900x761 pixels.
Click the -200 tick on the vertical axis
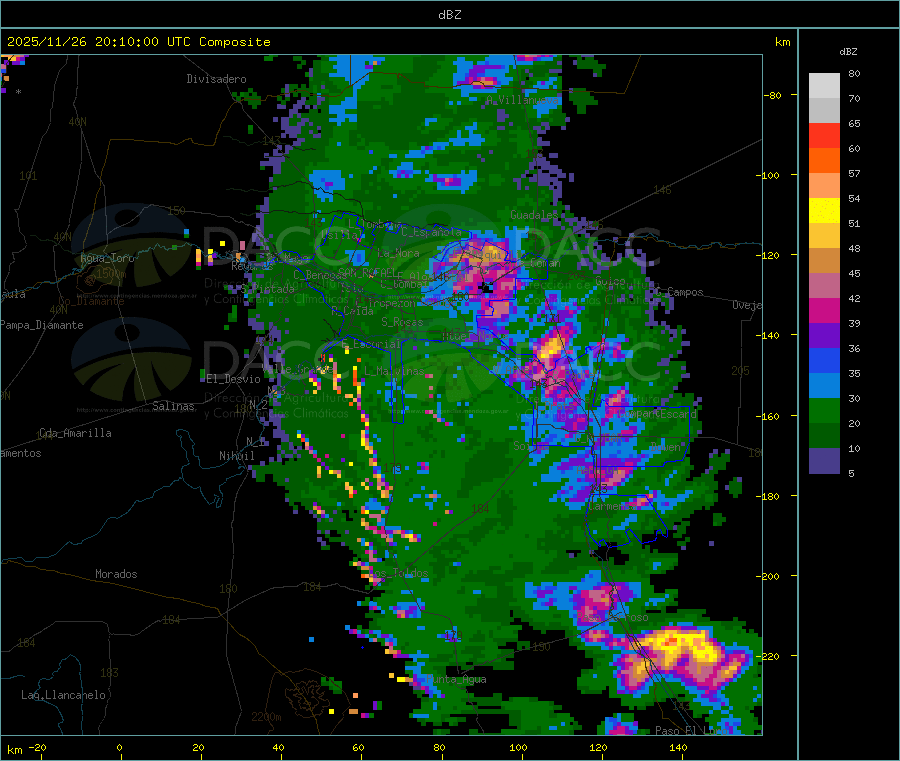click(x=767, y=576)
